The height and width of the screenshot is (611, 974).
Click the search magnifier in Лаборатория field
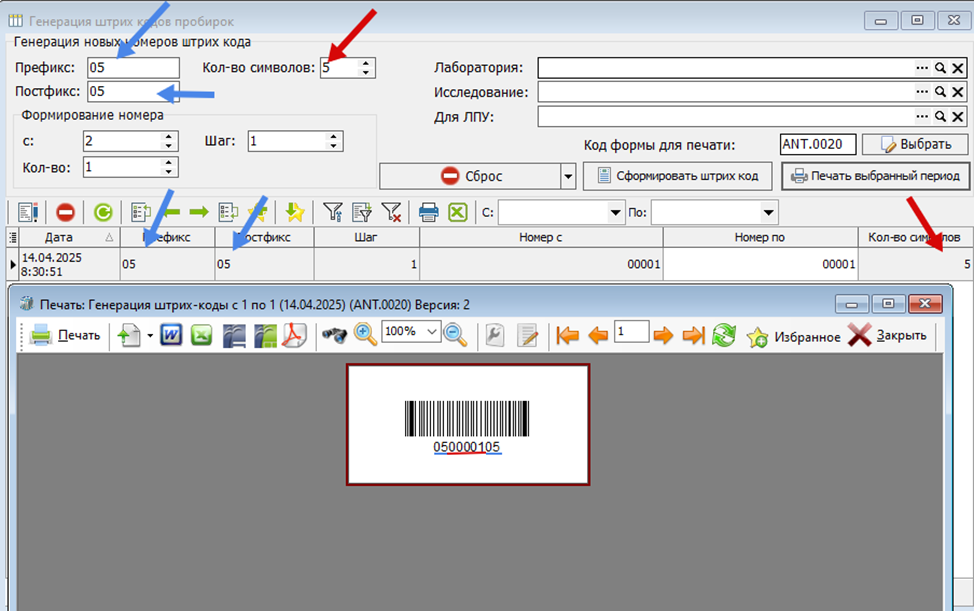(940, 68)
